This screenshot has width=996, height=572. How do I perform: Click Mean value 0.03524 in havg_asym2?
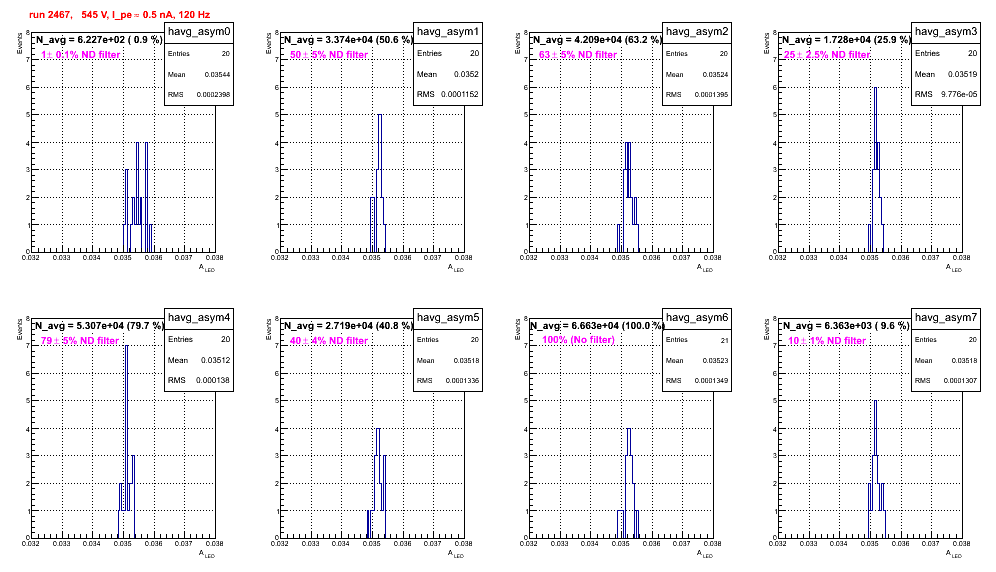pos(715,75)
